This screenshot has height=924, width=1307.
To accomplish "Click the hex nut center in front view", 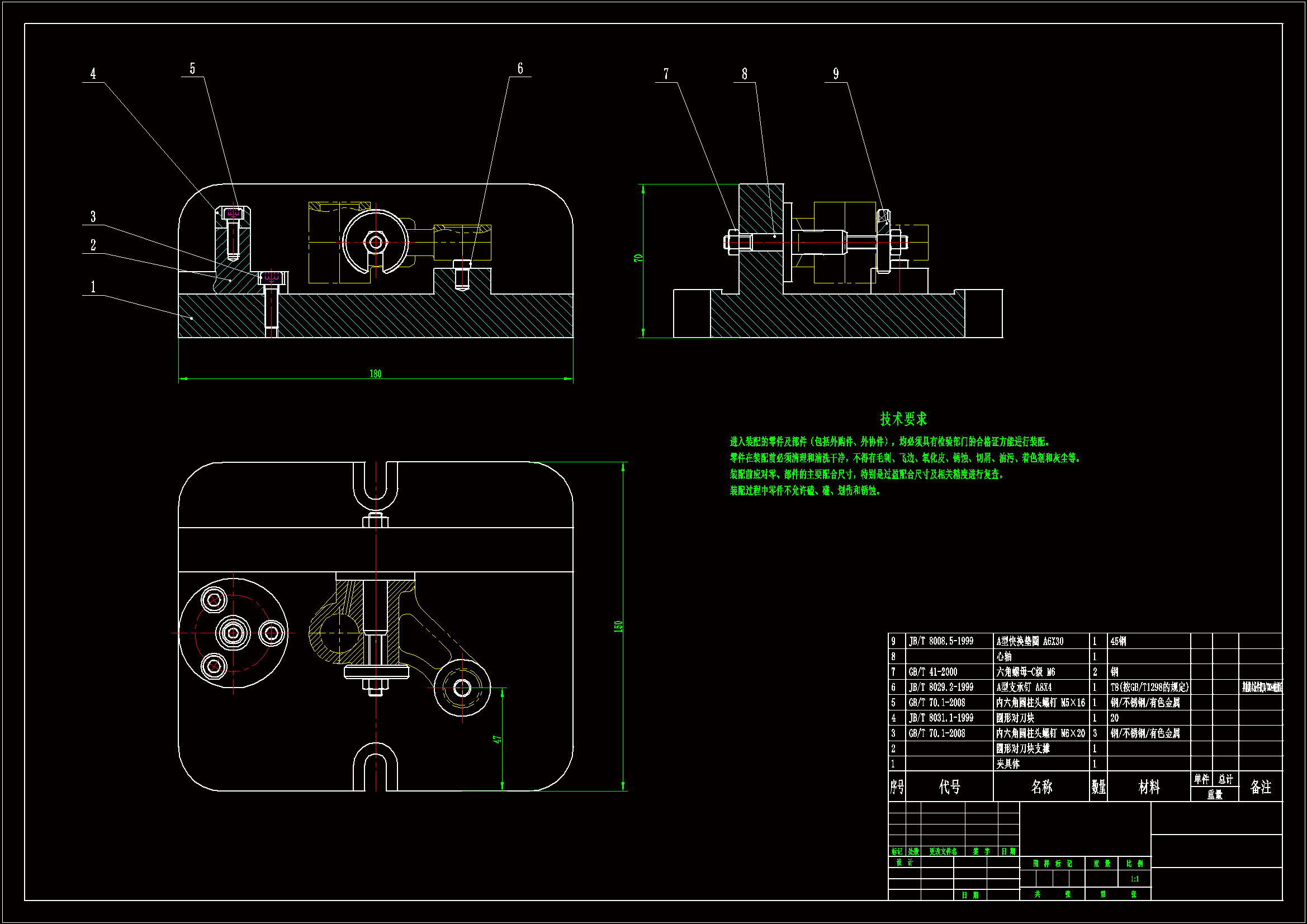I will (x=375, y=243).
